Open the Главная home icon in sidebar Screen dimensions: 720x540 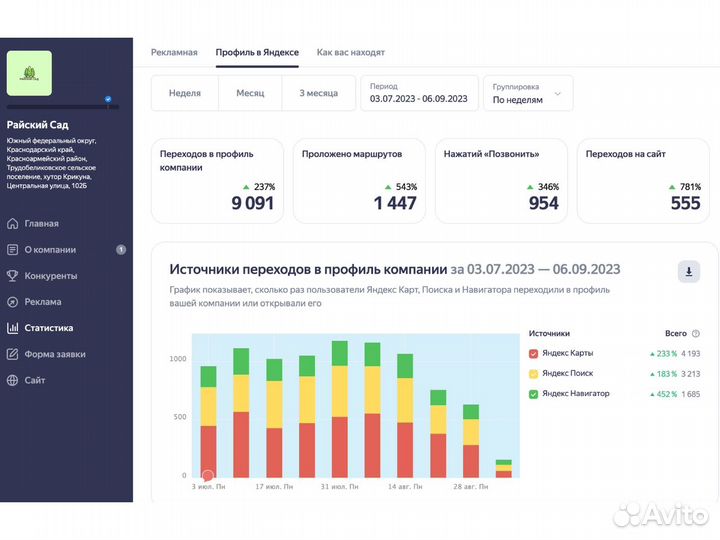click(x=12, y=224)
